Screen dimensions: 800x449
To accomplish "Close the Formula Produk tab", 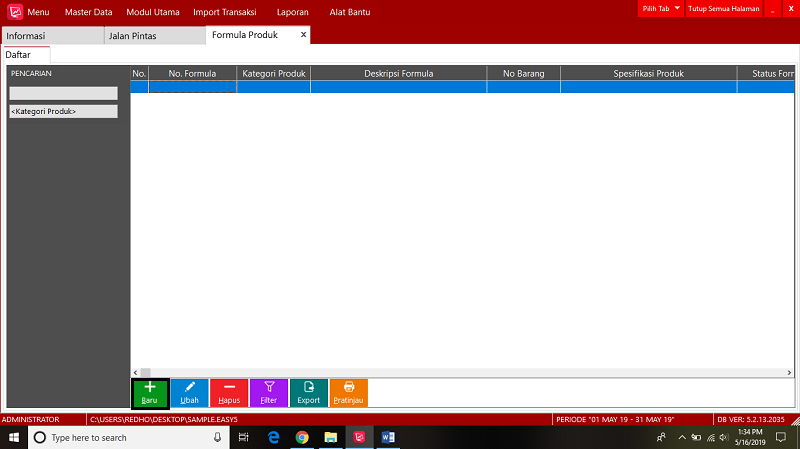I will (303, 34).
